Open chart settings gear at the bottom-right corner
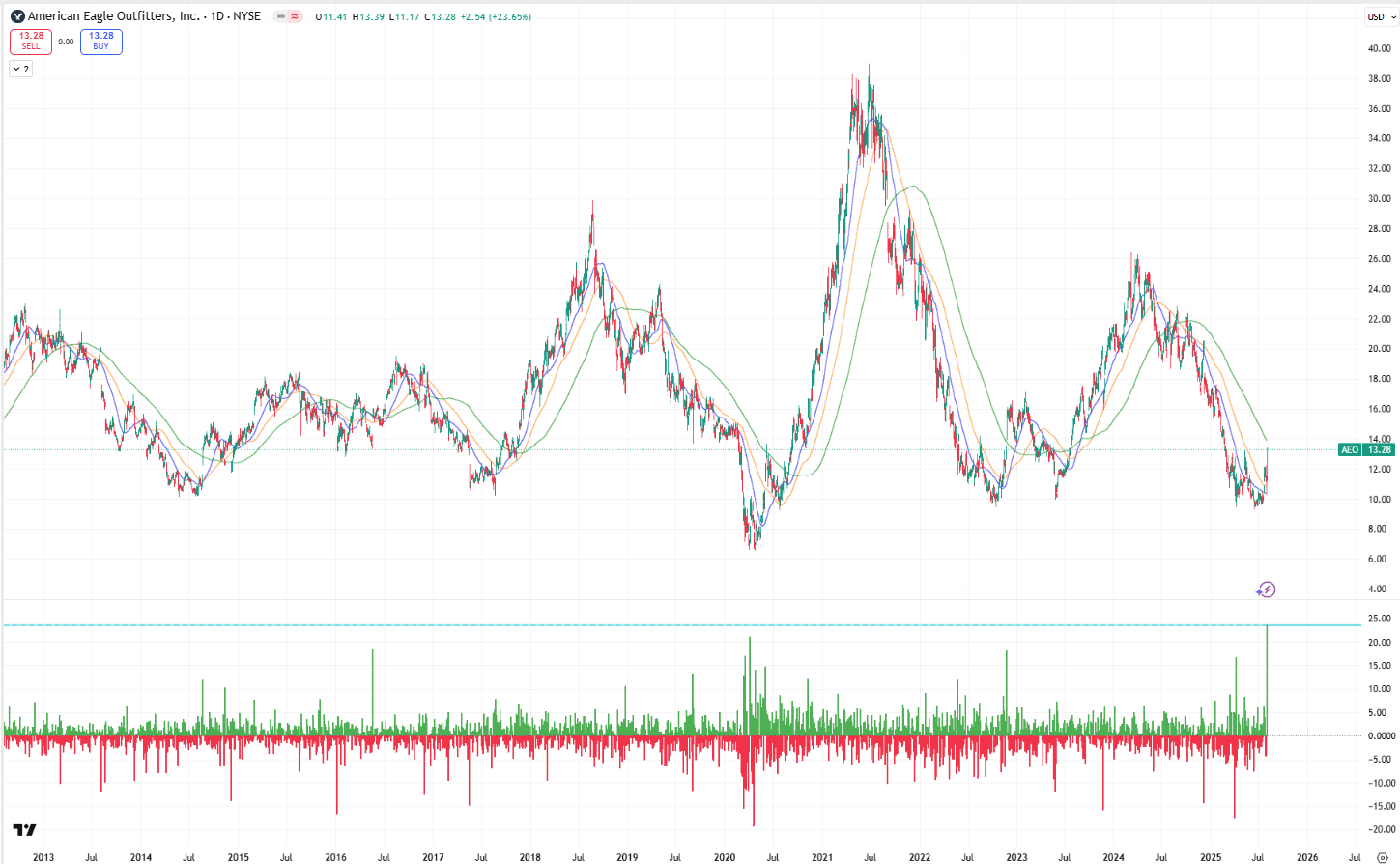 click(1382, 857)
